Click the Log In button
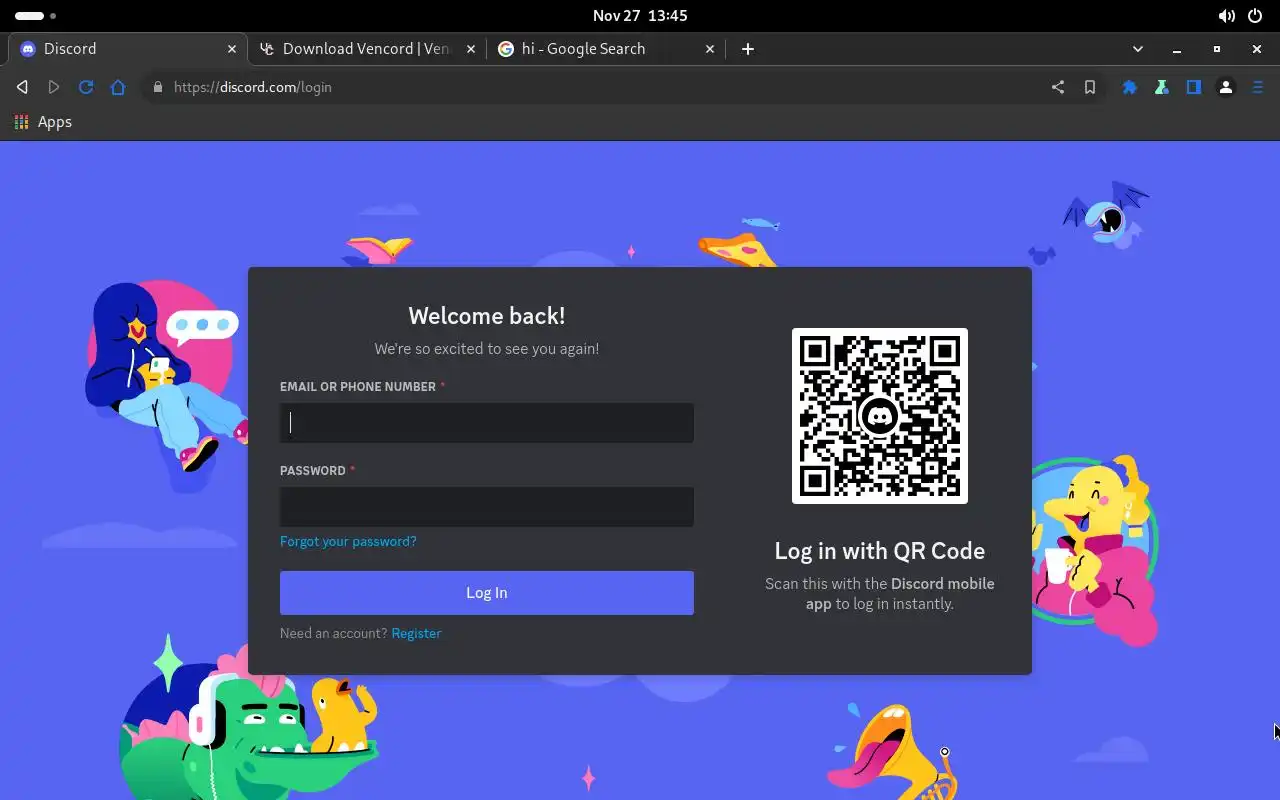The width and height of the screenshot is (1280, 800). (x=487, y=593)
